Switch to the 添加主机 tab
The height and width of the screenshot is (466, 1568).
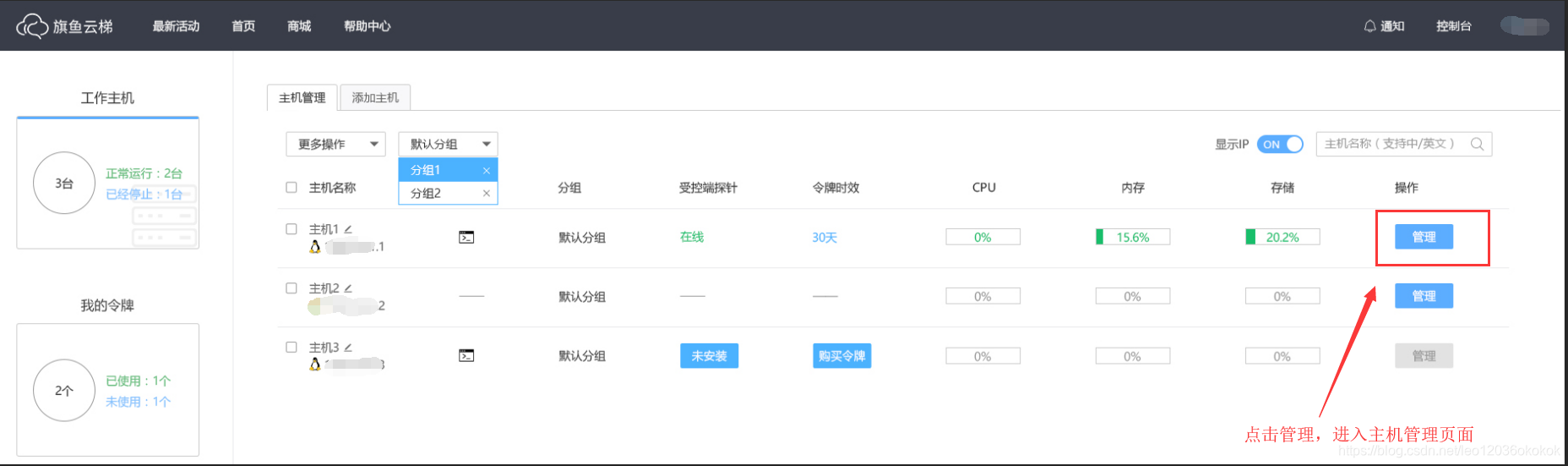coord(375,98)
